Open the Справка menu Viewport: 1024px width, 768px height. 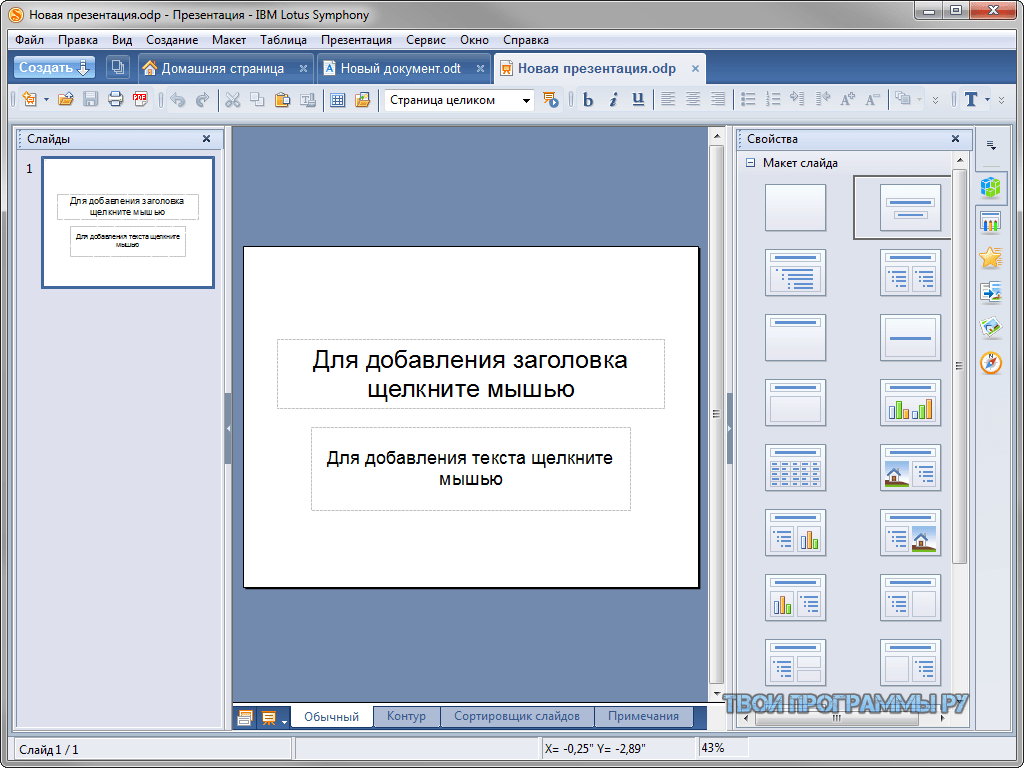click(x=526, y=40)
